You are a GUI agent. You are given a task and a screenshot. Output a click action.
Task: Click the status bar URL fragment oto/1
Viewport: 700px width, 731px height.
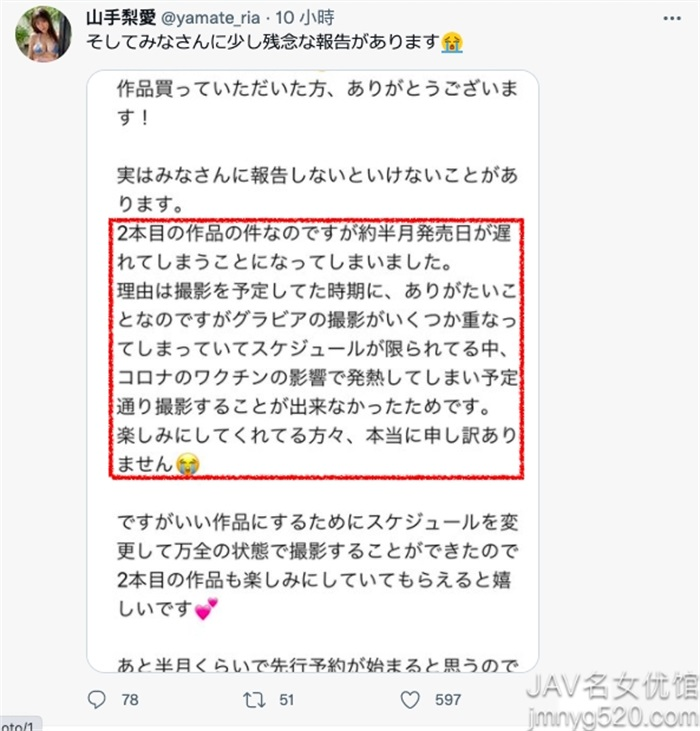click(x=17, y=725)
